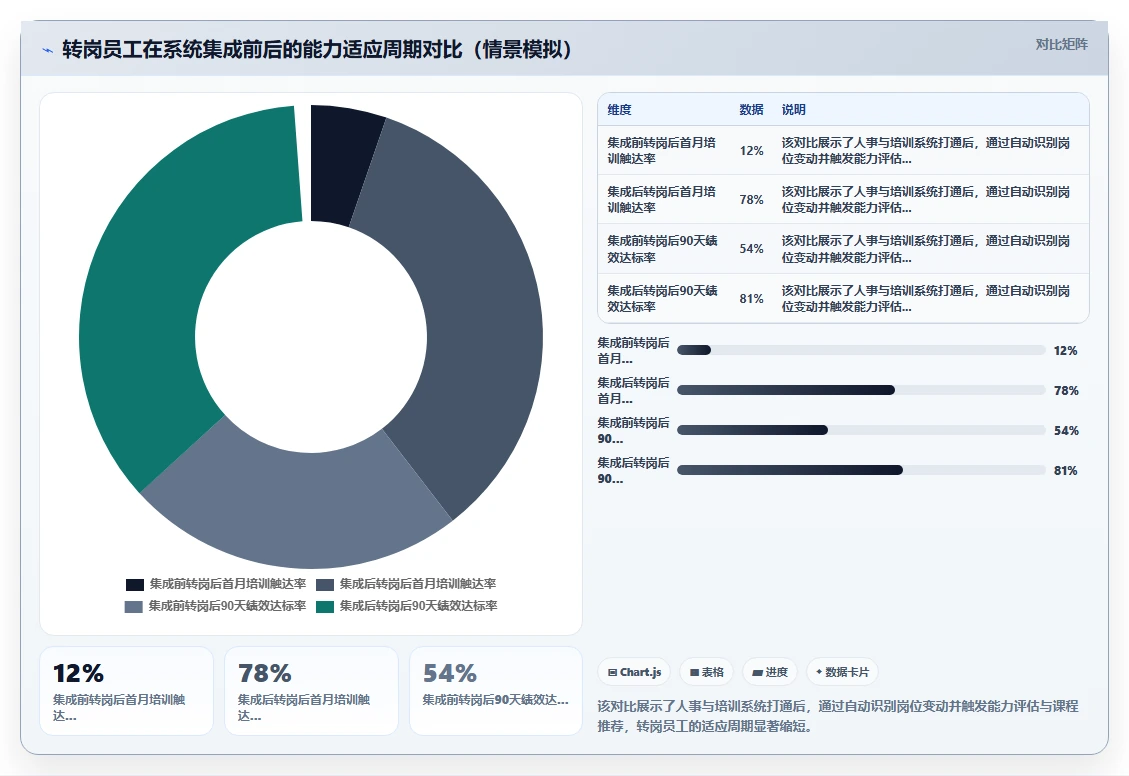
Task: Click the chart title 转岗员工在系统集成前后的能力适应周期对比
Action: click(x=262, y=50)
